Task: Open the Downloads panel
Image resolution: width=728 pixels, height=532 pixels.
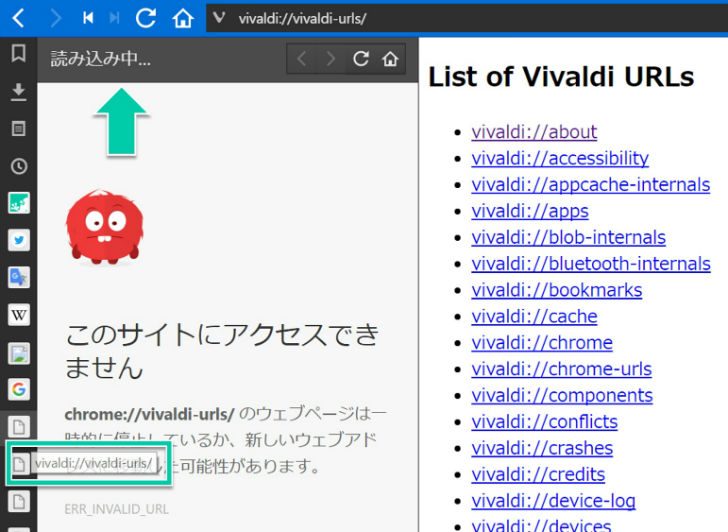Action: pyautogui.click(x=19, y=91)
